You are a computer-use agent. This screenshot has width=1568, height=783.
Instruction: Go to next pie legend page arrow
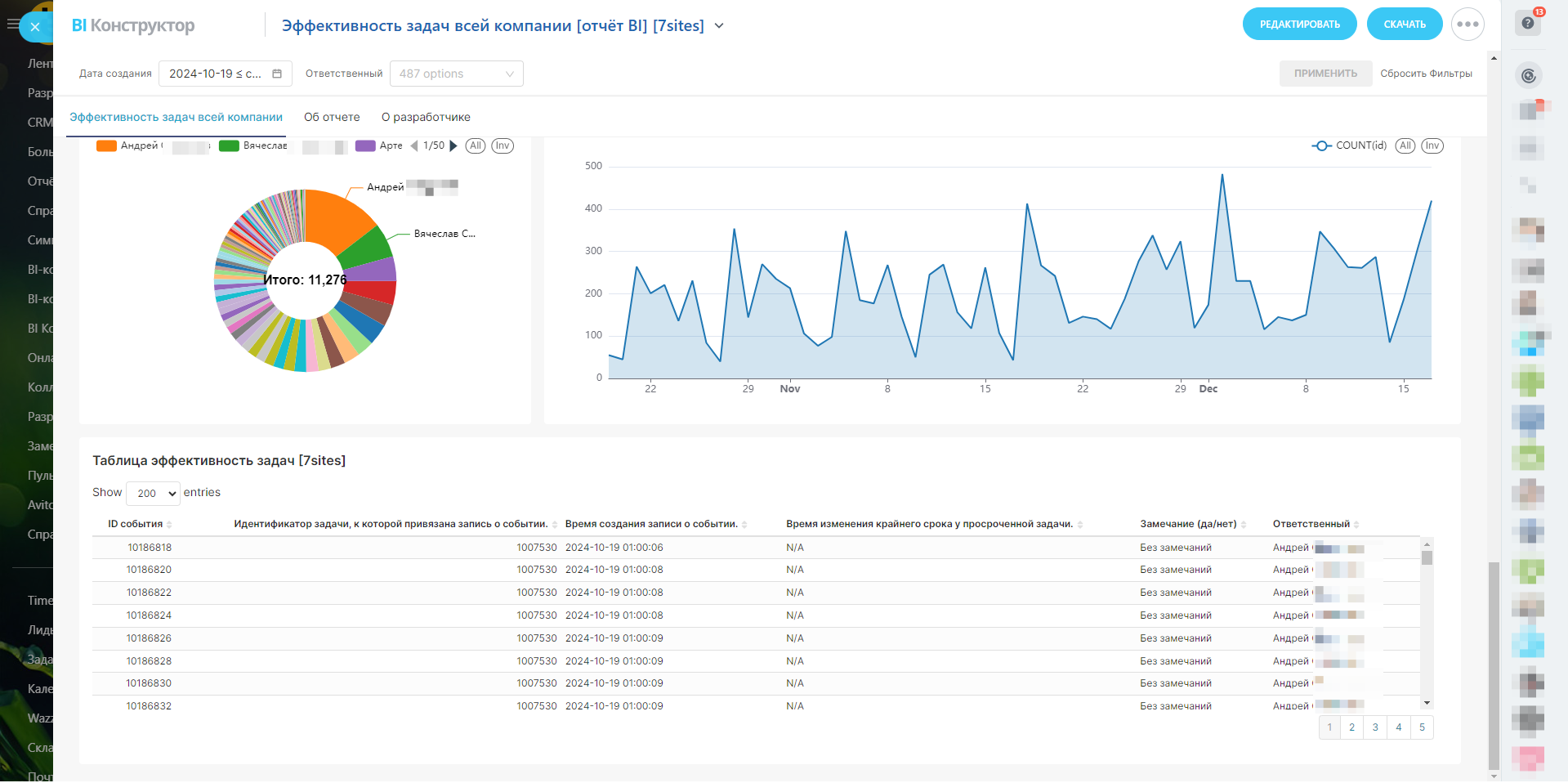click(x=453, y=146)
